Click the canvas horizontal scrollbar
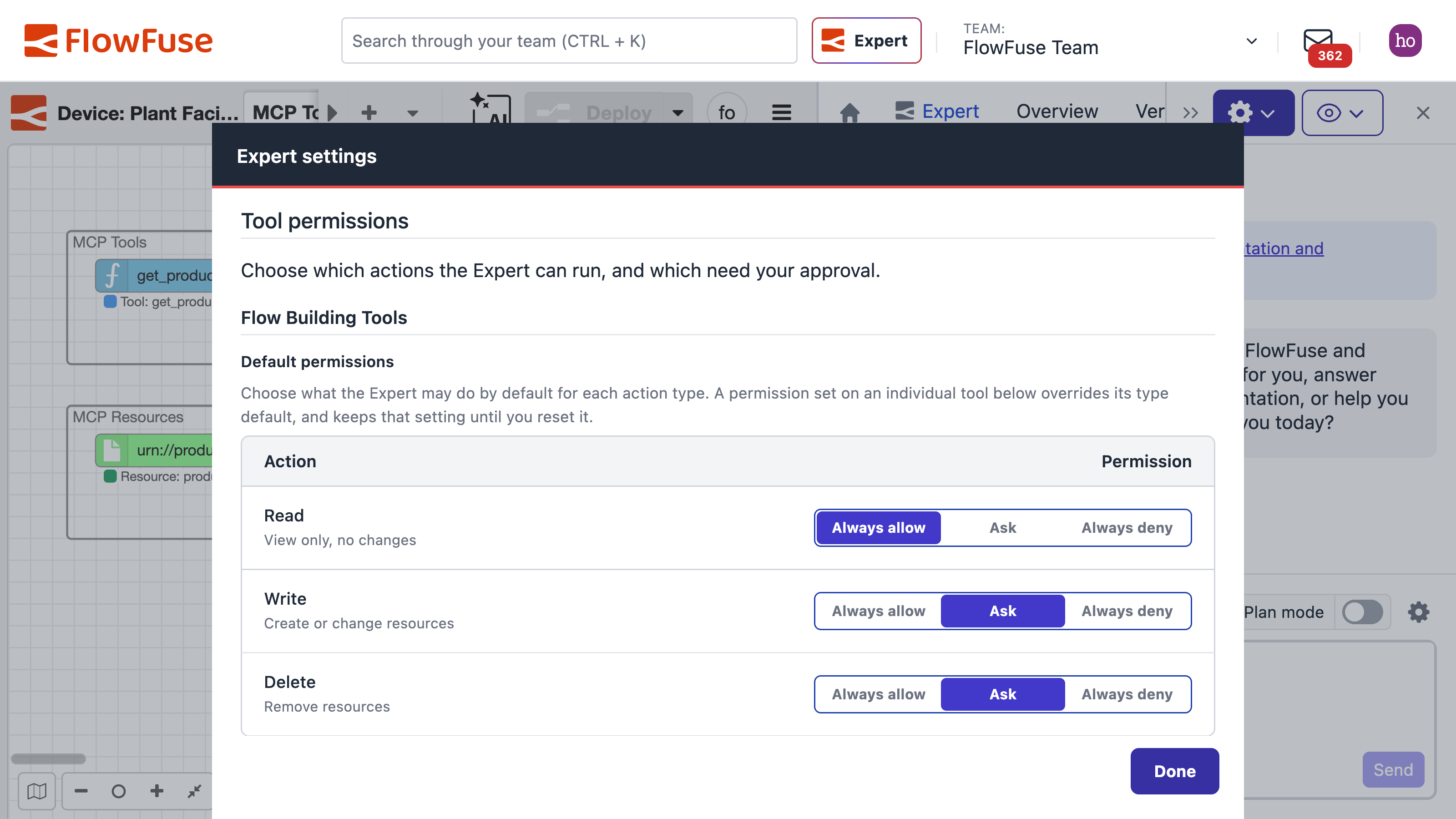This screenshot has width=1456, height=819. pos(48,758)
